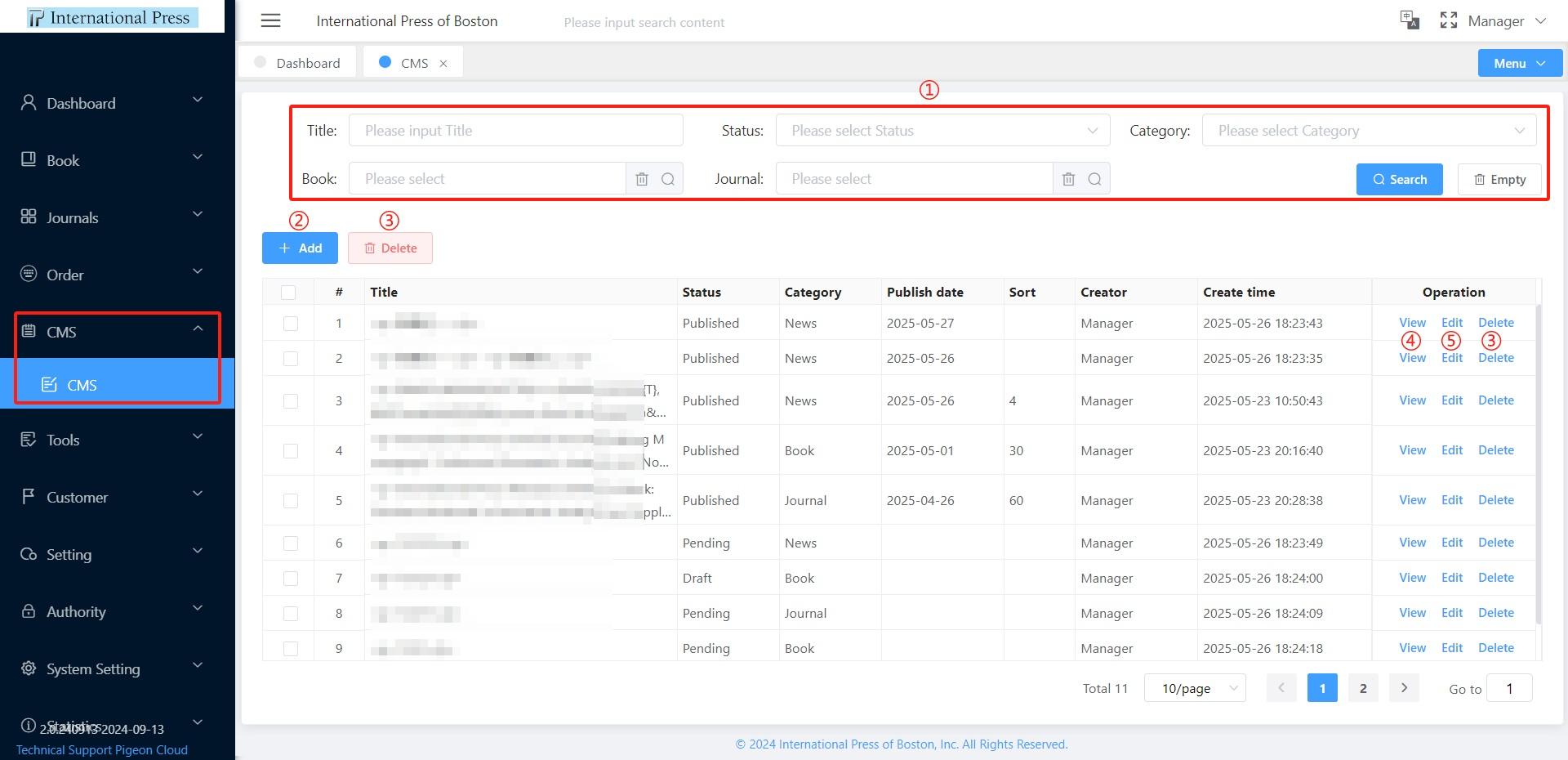This screenshot has width=1568, height=760.
Task: Check the checkbox for row 5
Action: 291,501
